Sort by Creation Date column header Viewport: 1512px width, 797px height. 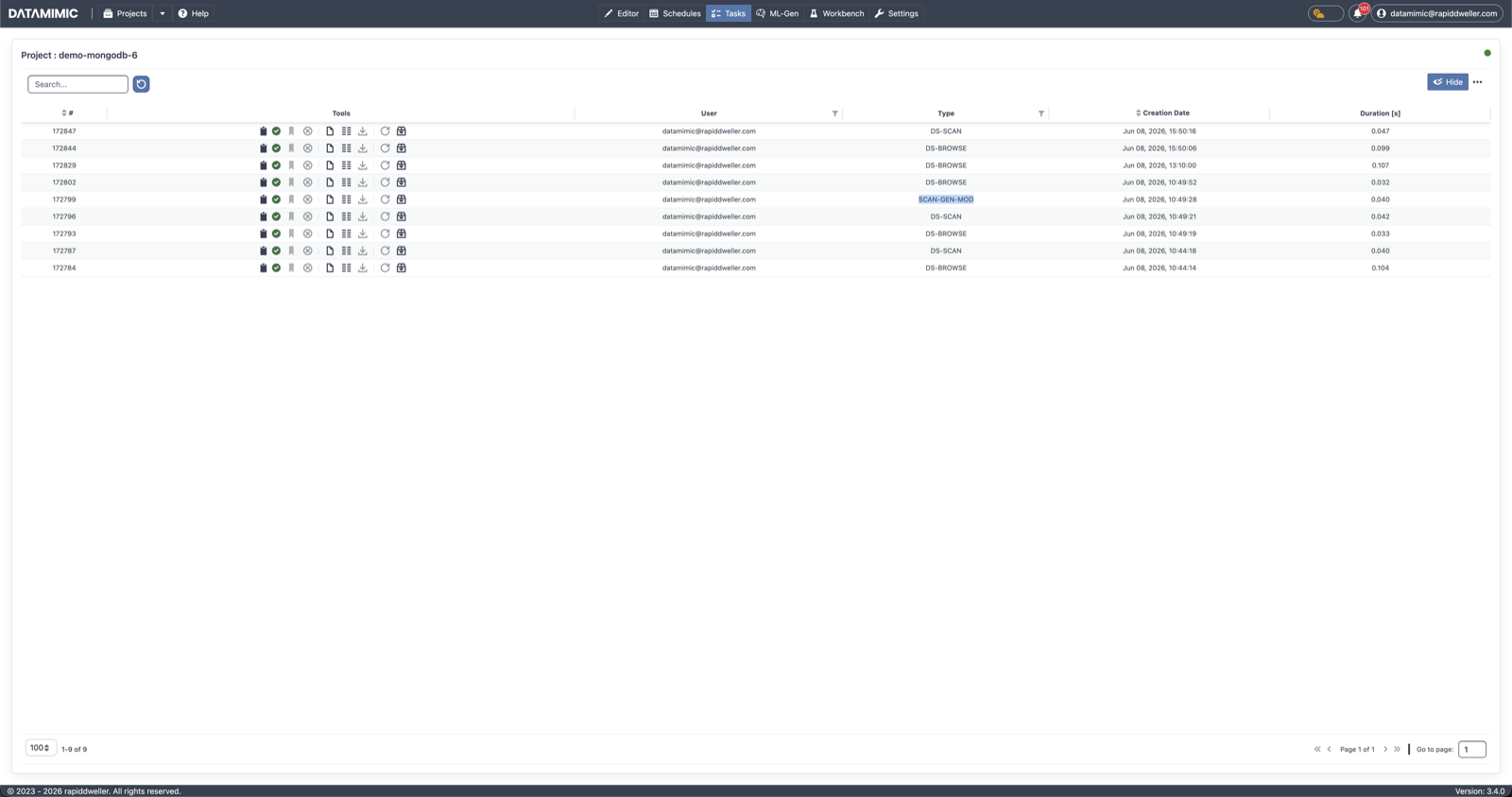click(x=1162, y=113)
